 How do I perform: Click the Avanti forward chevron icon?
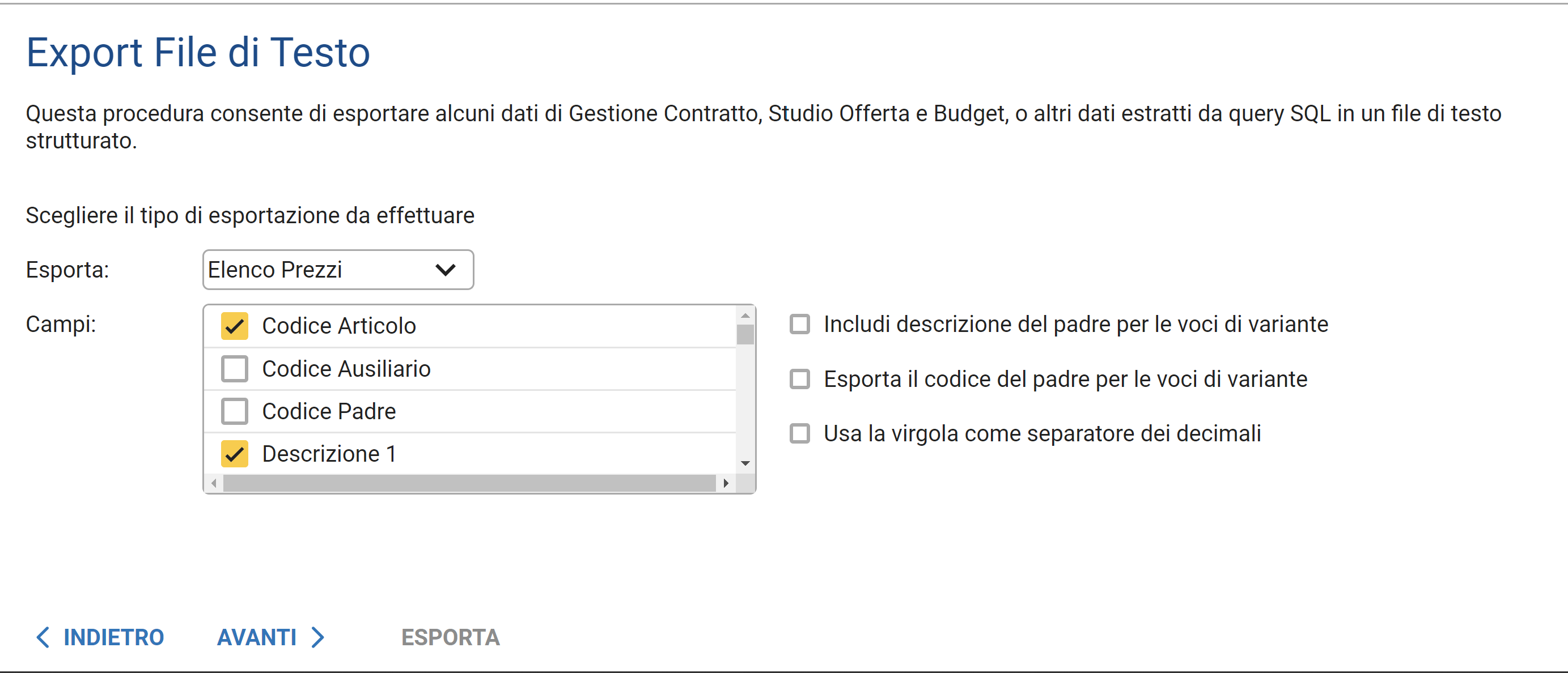coord(318,637)
